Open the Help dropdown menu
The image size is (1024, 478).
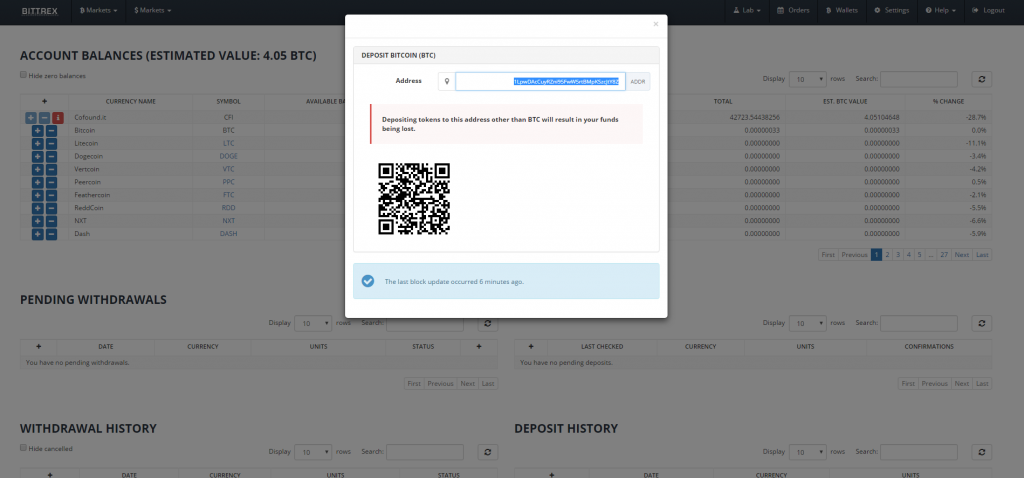pos(940,10)
